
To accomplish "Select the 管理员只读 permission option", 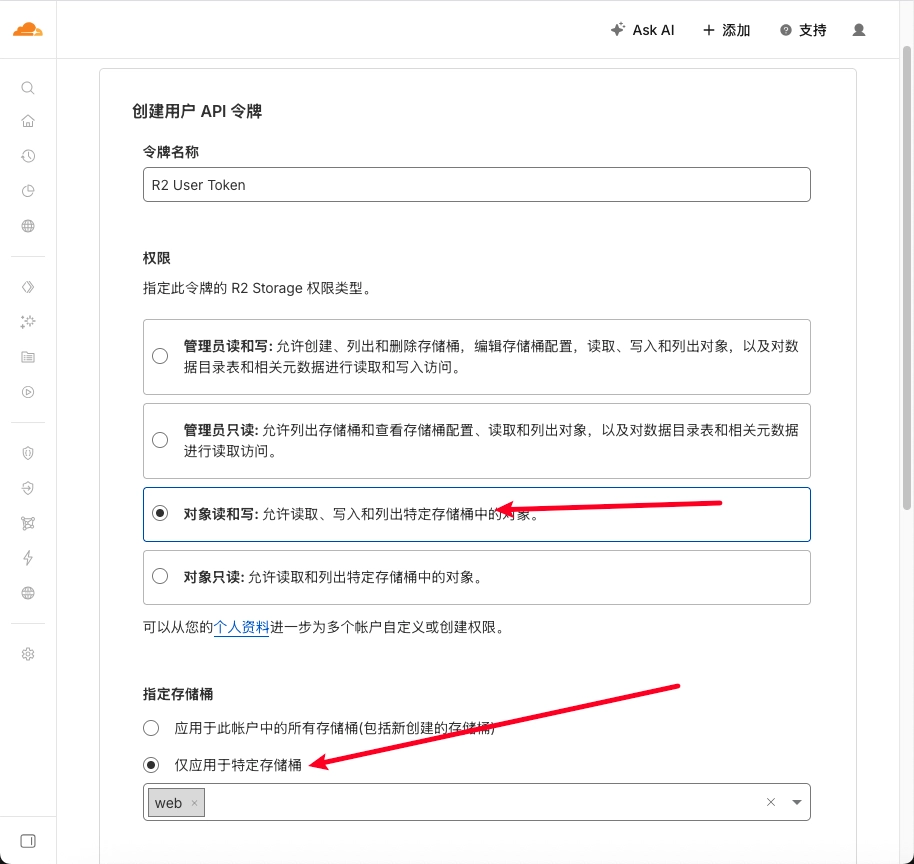I will (x=160, y=440).
